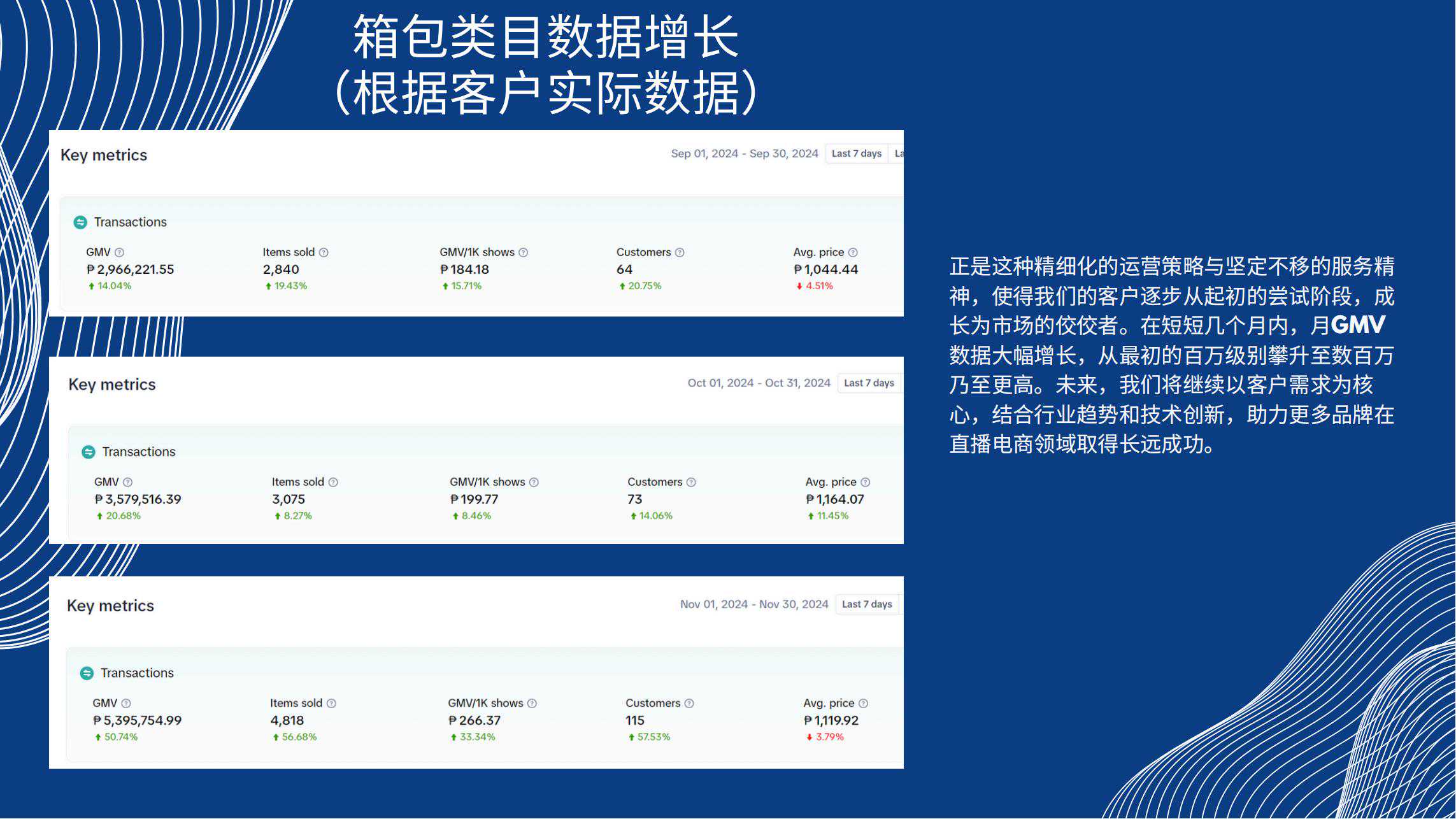
Task: Click Avg. price value ₱1,119.92
Action: [x=831, y=721]
